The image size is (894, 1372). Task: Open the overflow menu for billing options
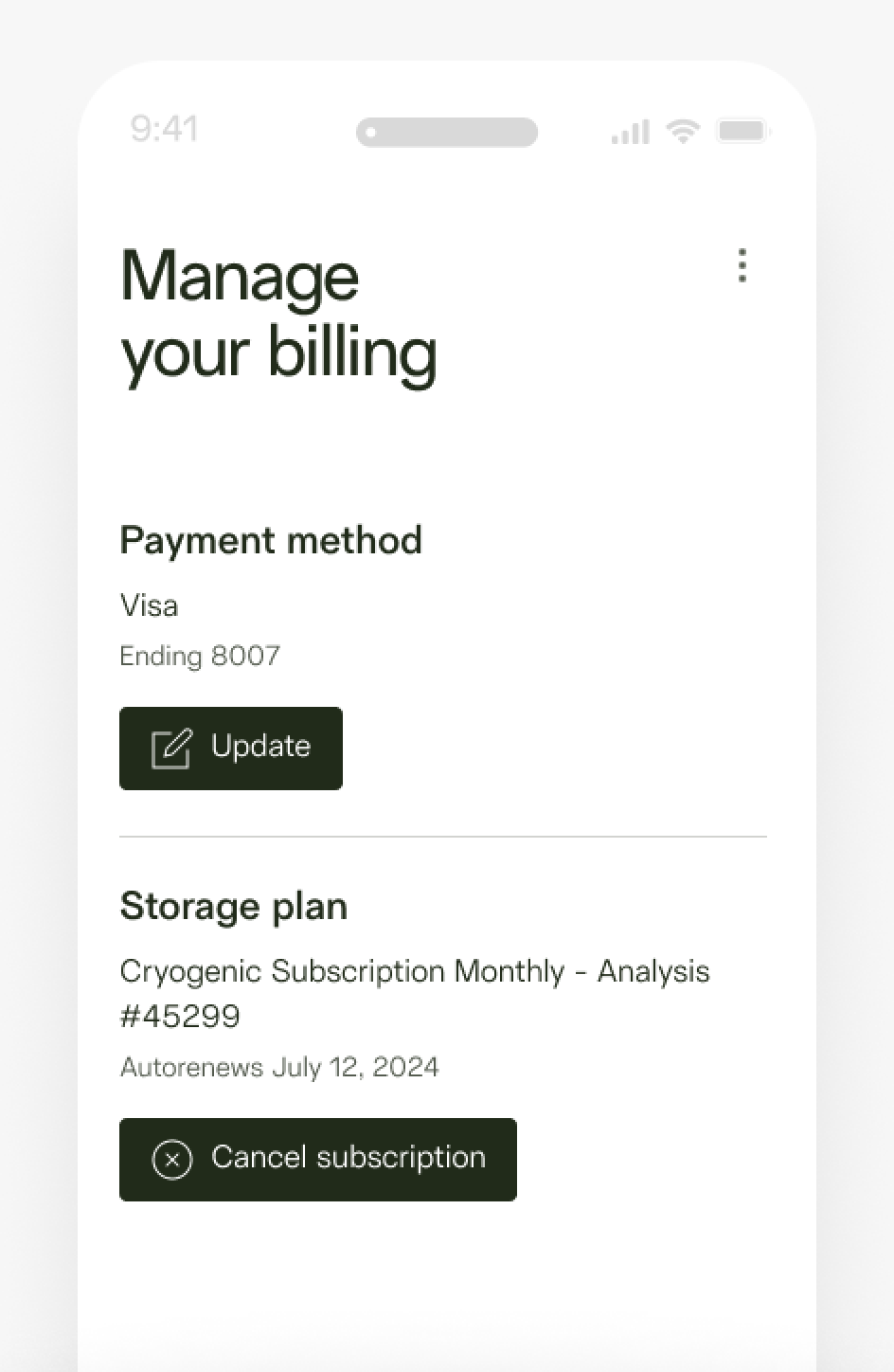point(742,266)
